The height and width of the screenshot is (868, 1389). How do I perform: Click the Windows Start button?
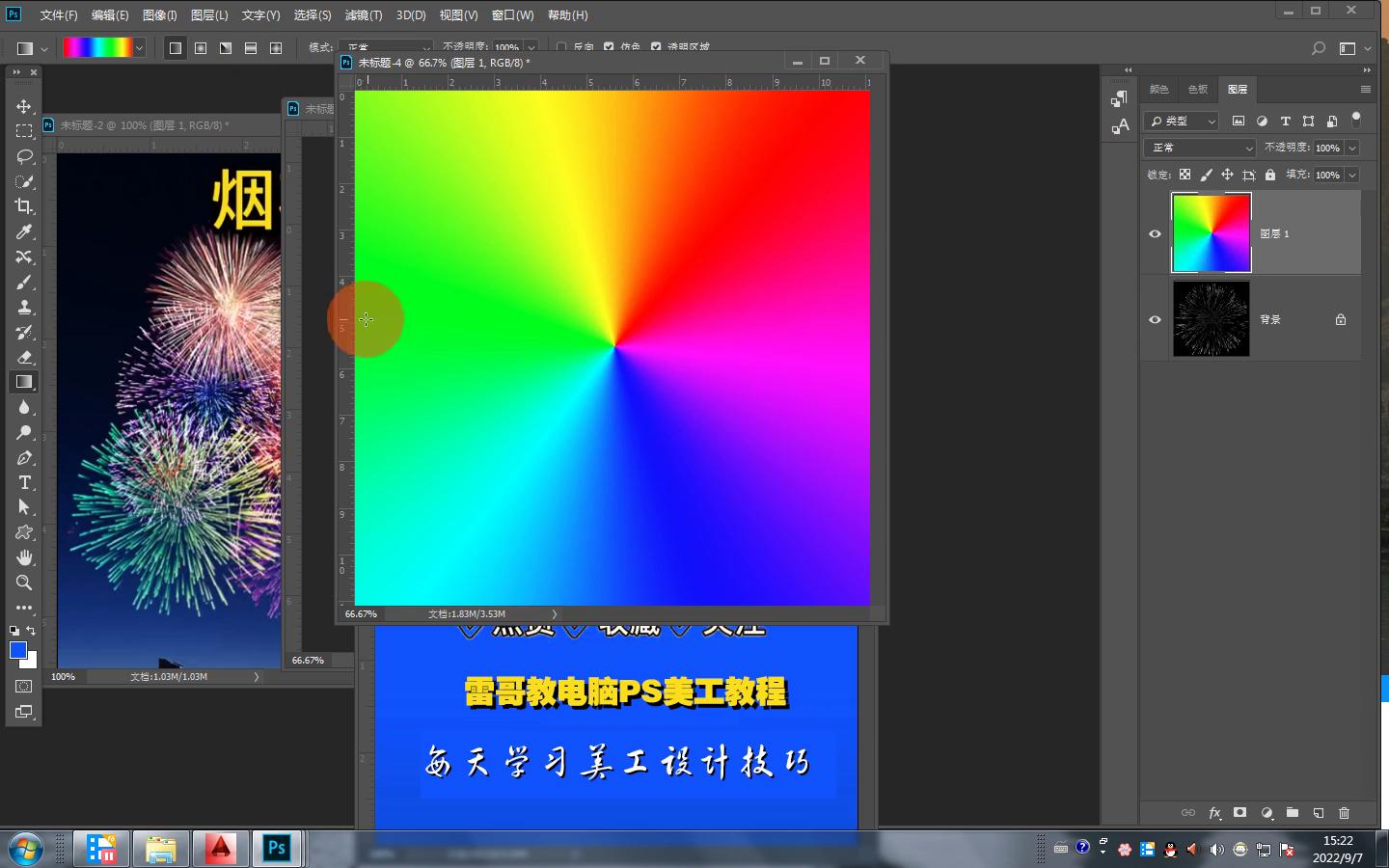point(26,849)
